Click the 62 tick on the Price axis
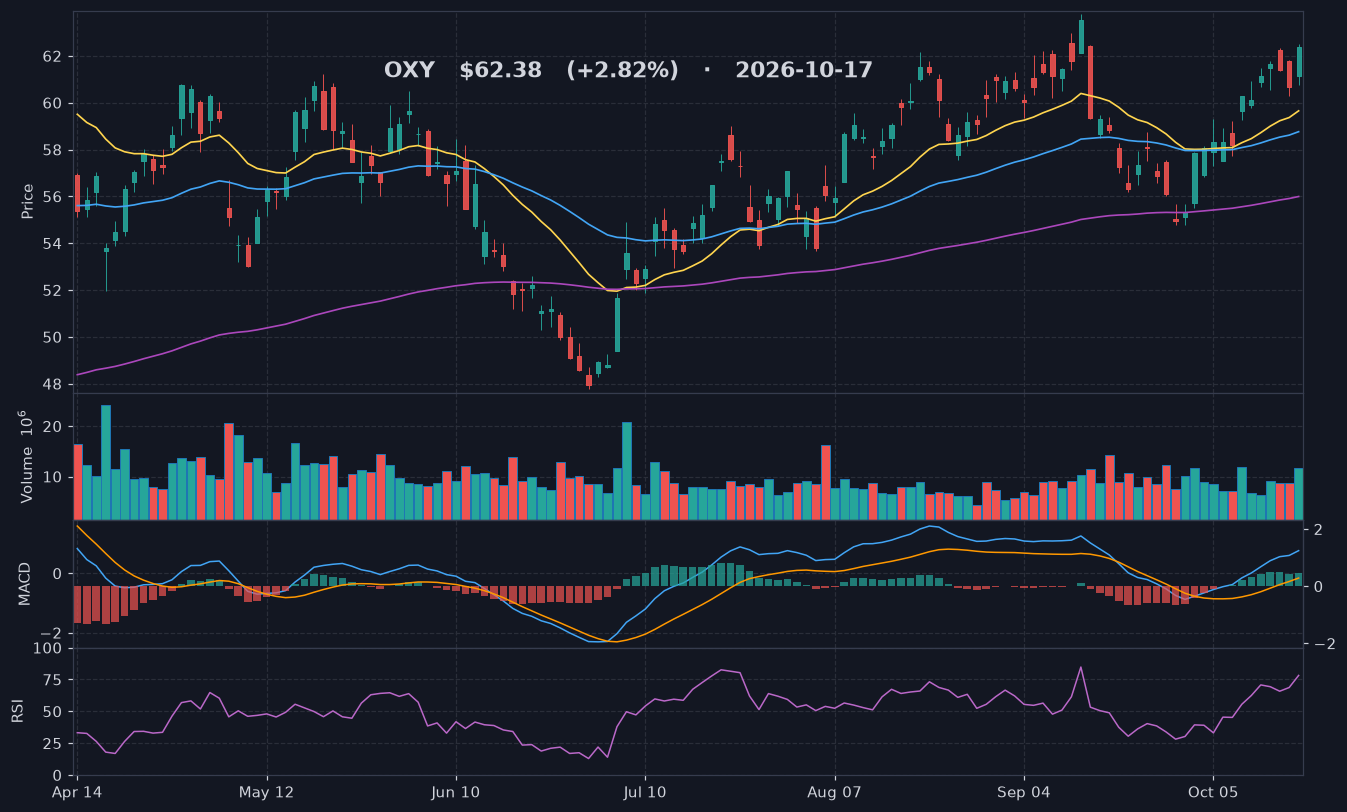Viewport: 1347px width, 812px height. (53, 56)
